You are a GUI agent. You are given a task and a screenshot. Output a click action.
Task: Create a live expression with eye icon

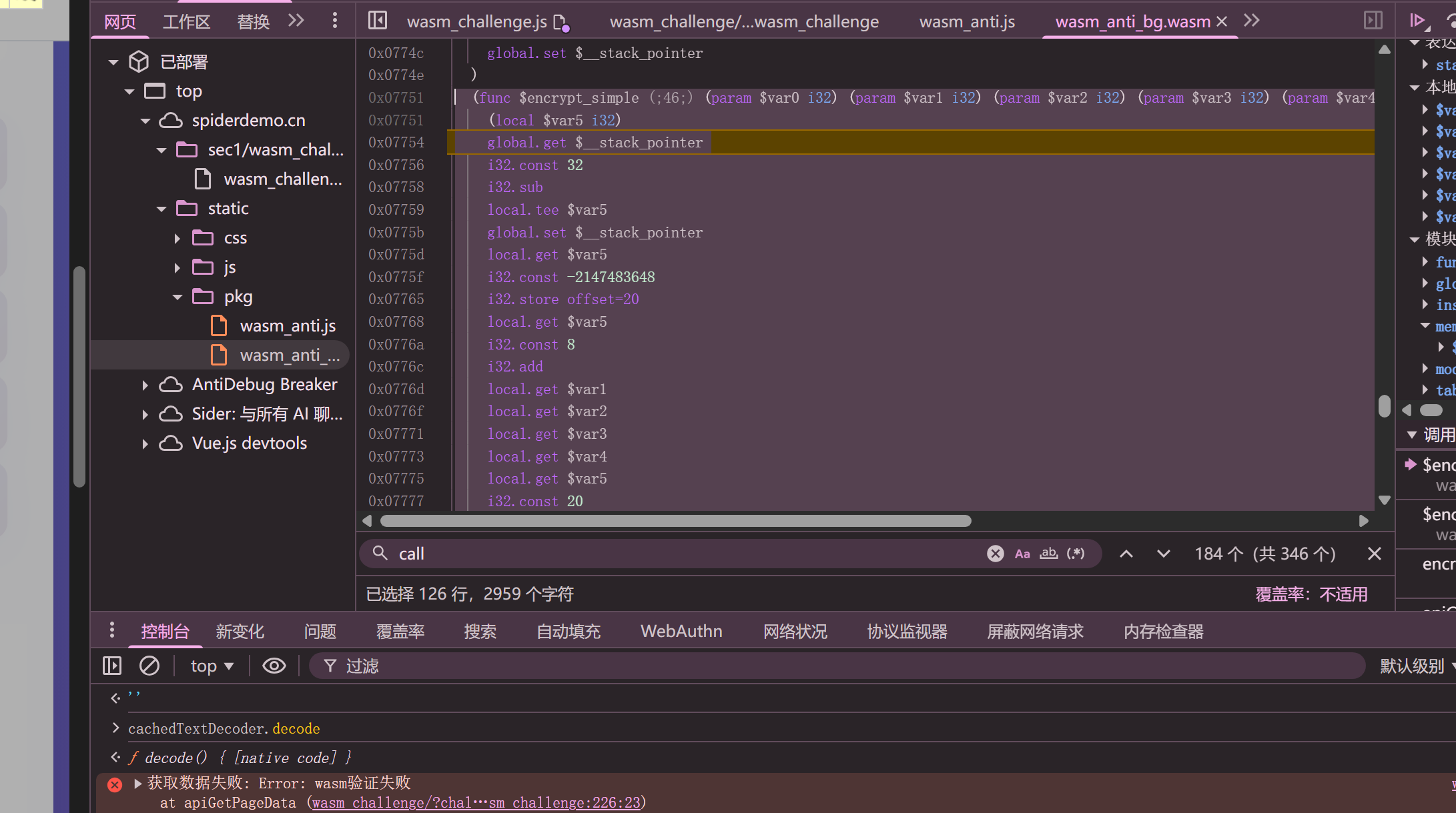tap(274, 666)
